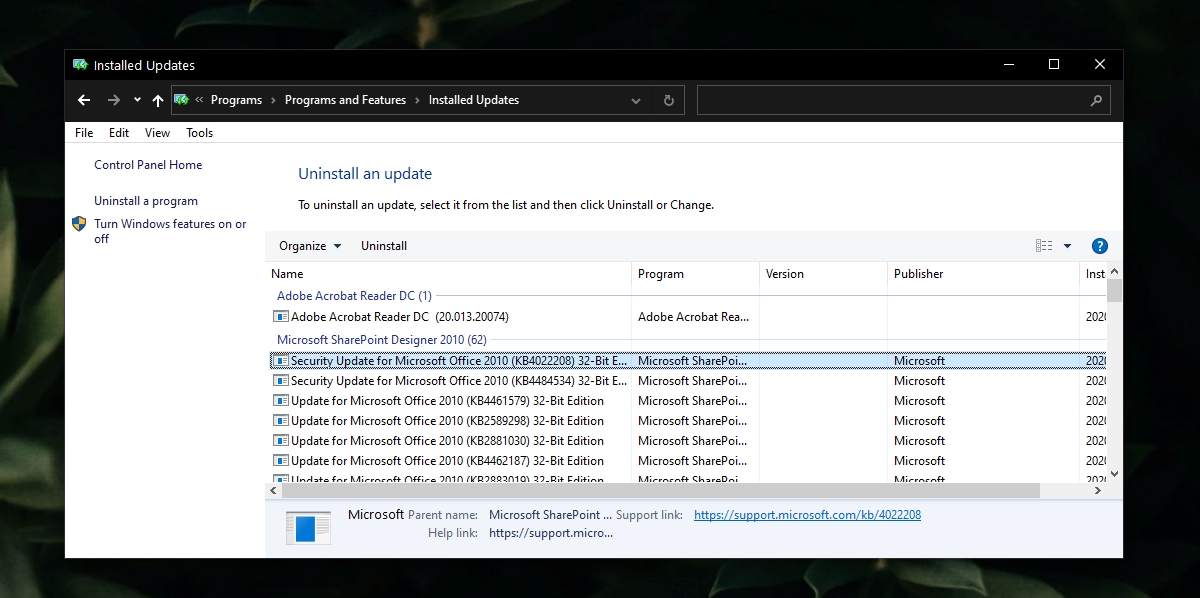
Task: Select Security Update KB4484534 row
Action: click(687, 381)
